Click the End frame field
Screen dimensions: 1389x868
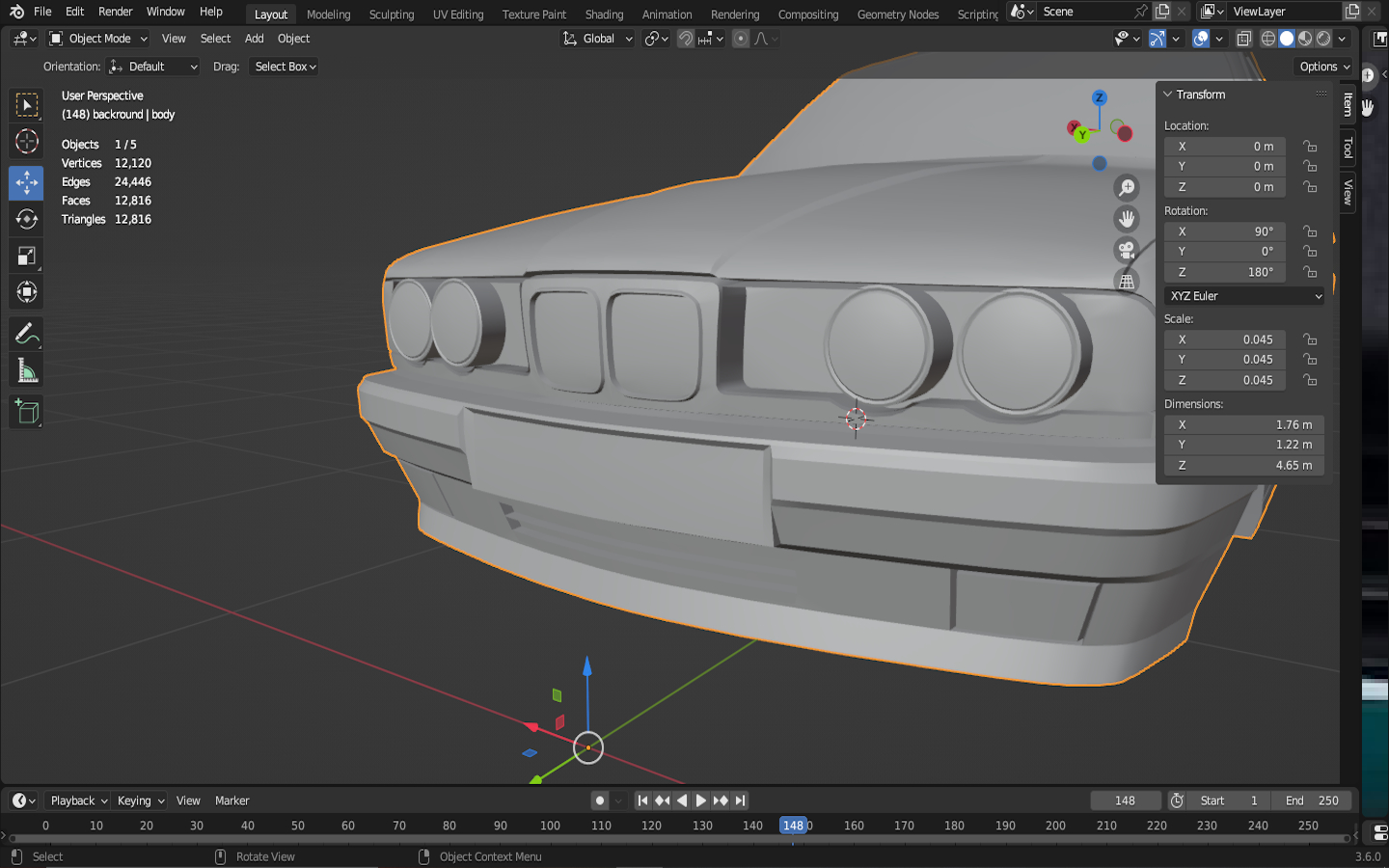click(1312, 800)
